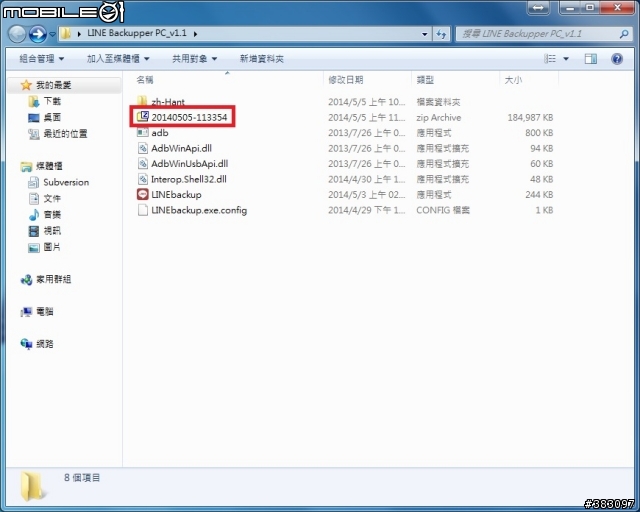Viewport: 640px width, 512px height.
Task: Click the title bar double-arrow resize button
Action: tap(538, 8)
